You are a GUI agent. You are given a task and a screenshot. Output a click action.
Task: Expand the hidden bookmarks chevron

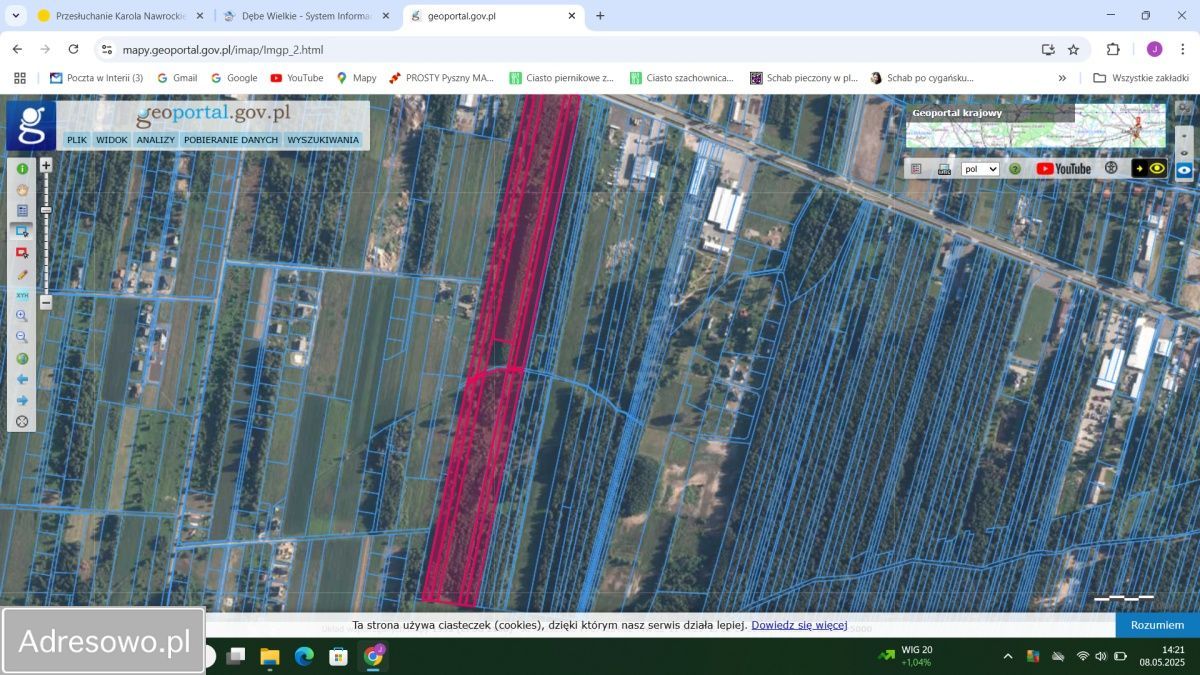[1062, 77]
